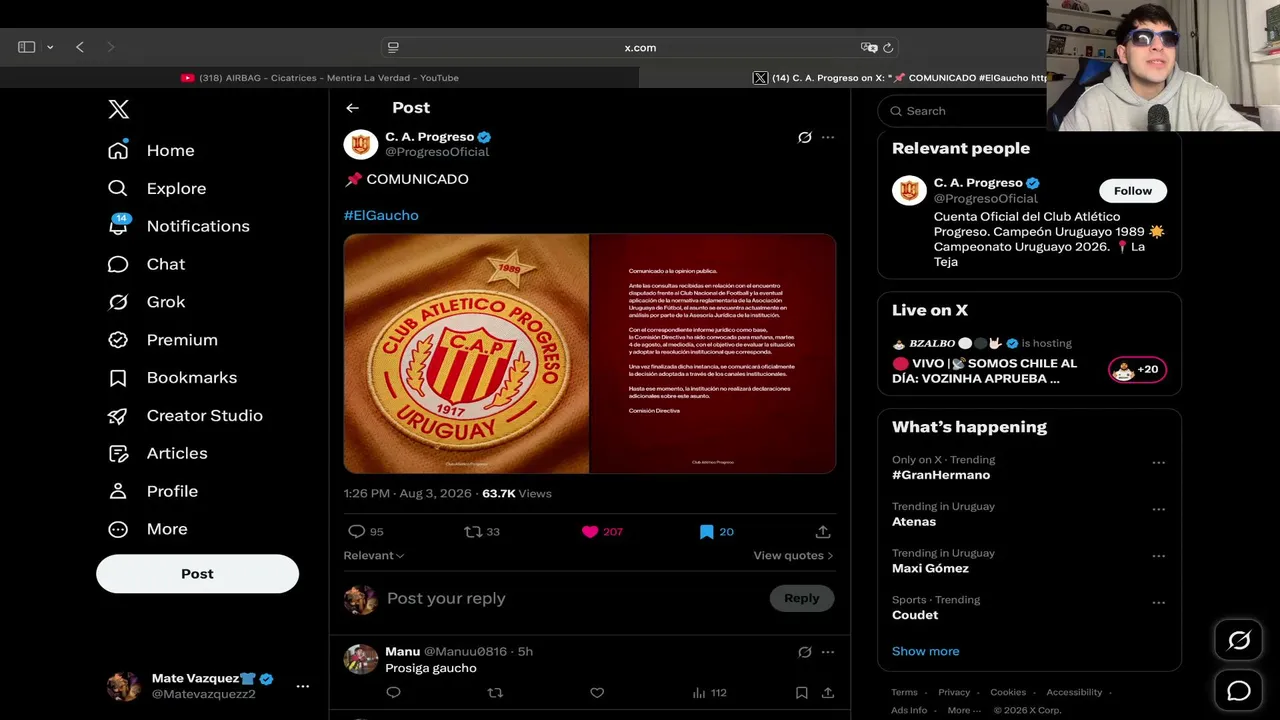Follow C. A. Progreso in Relevant people
The height and width of the screenshot is (720, 1280).
(x=1133, y=191)
